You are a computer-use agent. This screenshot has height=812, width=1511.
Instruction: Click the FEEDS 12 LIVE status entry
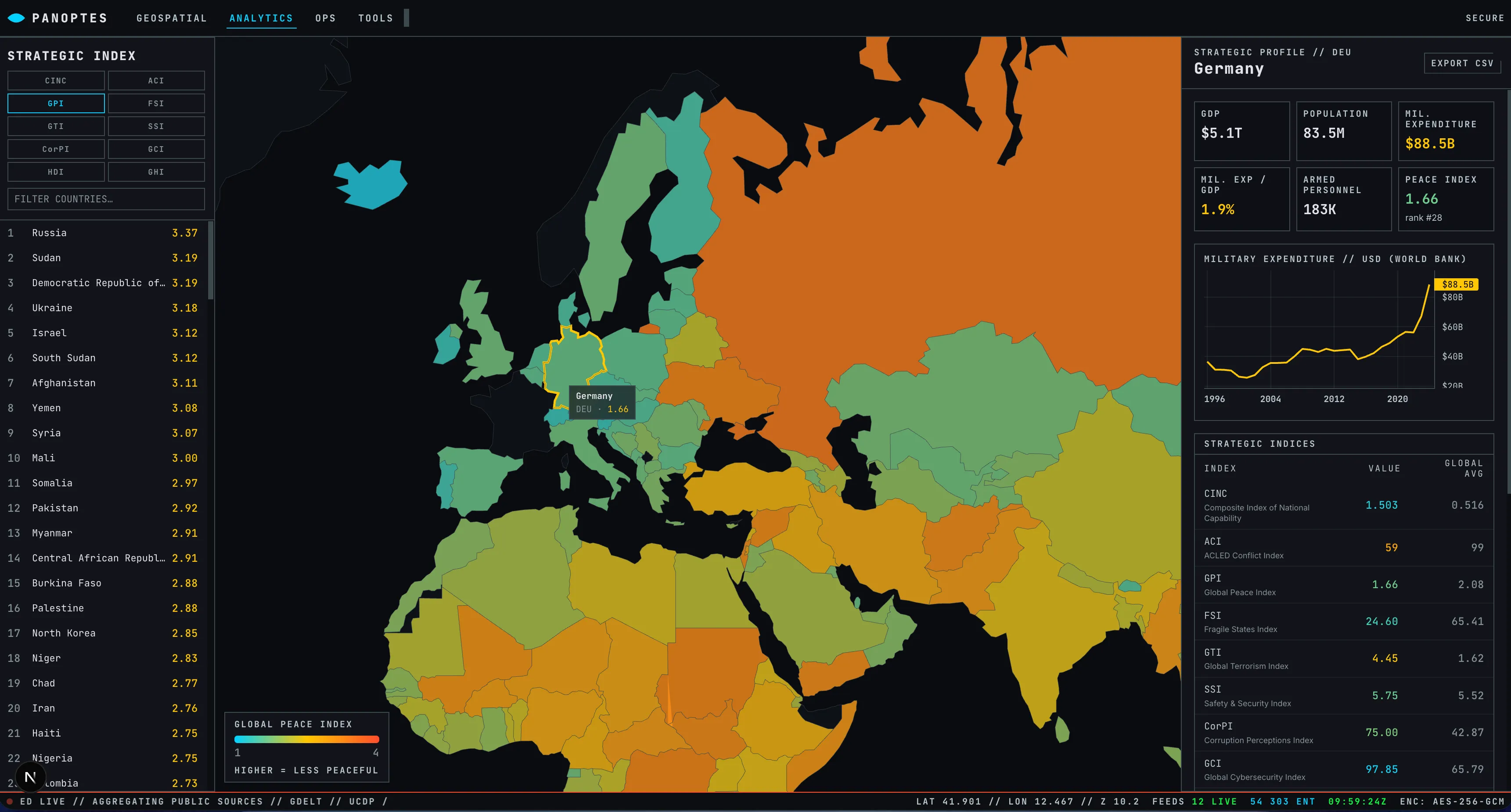click(1194, 801)
